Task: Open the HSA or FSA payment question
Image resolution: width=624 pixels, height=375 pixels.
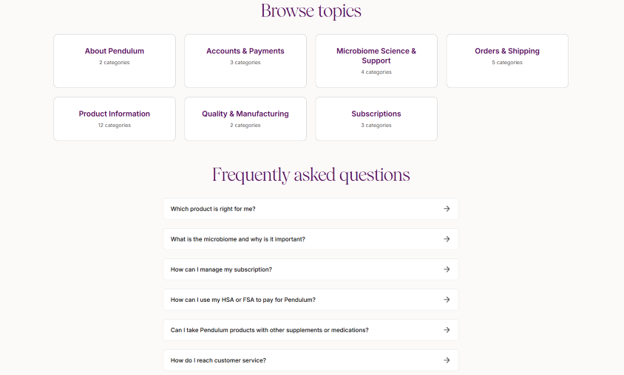Action: [x=311, y=300]
